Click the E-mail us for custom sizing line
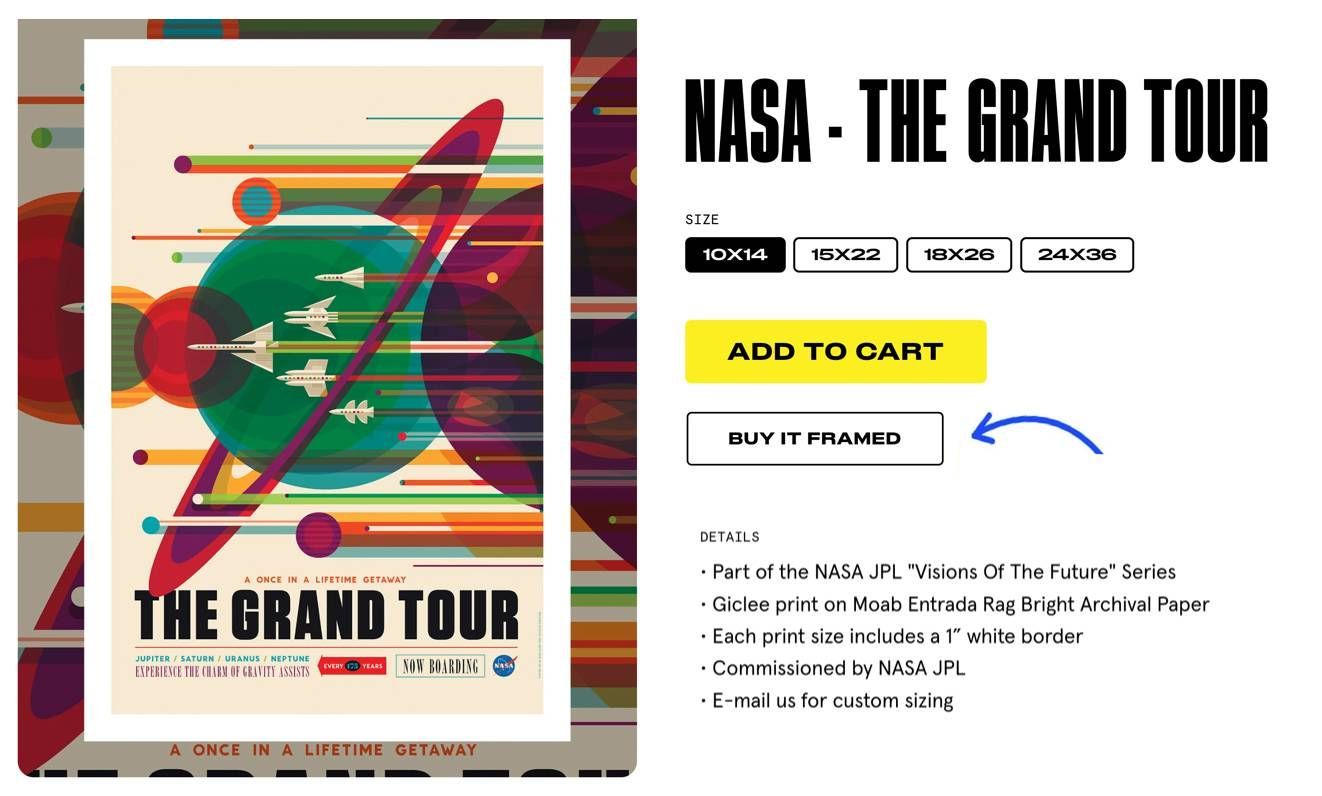 click(832, 700)
